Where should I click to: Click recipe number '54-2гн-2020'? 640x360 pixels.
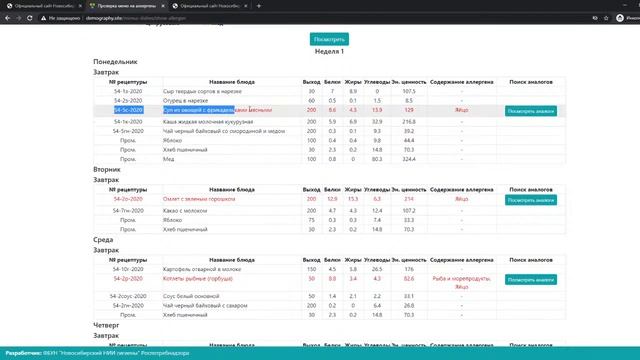[128, 306]
